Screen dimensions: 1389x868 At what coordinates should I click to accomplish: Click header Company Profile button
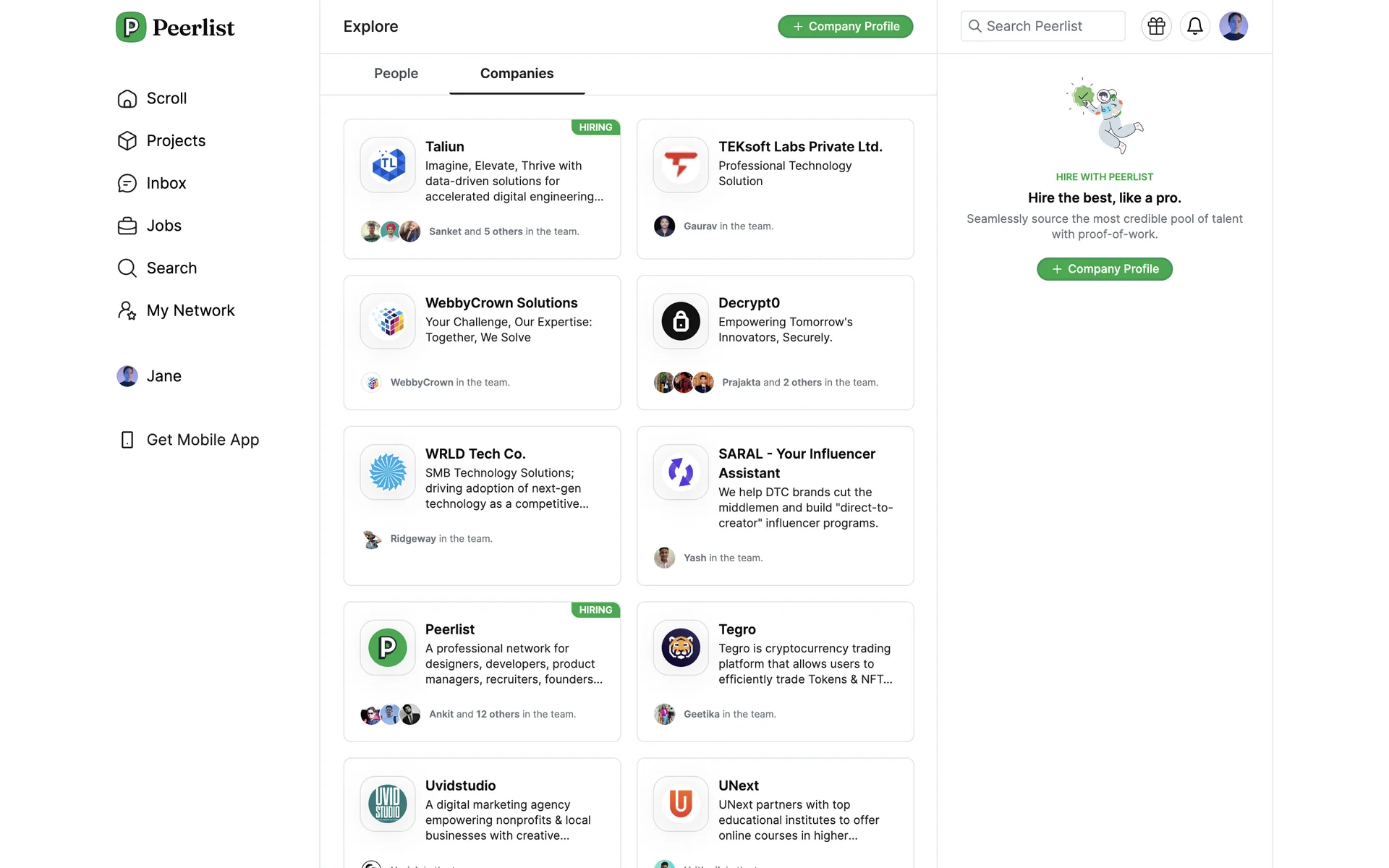coord(845,27)
